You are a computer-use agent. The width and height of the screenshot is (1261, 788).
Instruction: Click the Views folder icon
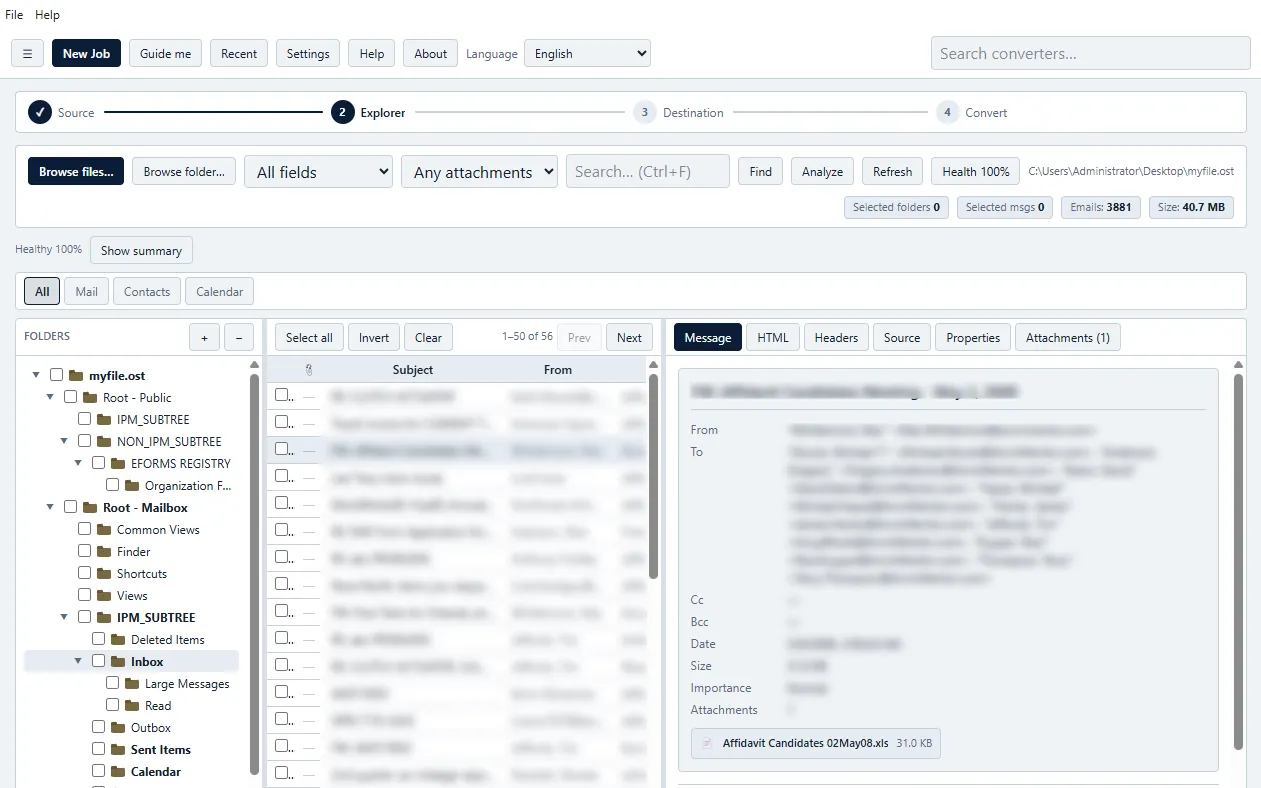pyautogui.click(x=104, y=596)
